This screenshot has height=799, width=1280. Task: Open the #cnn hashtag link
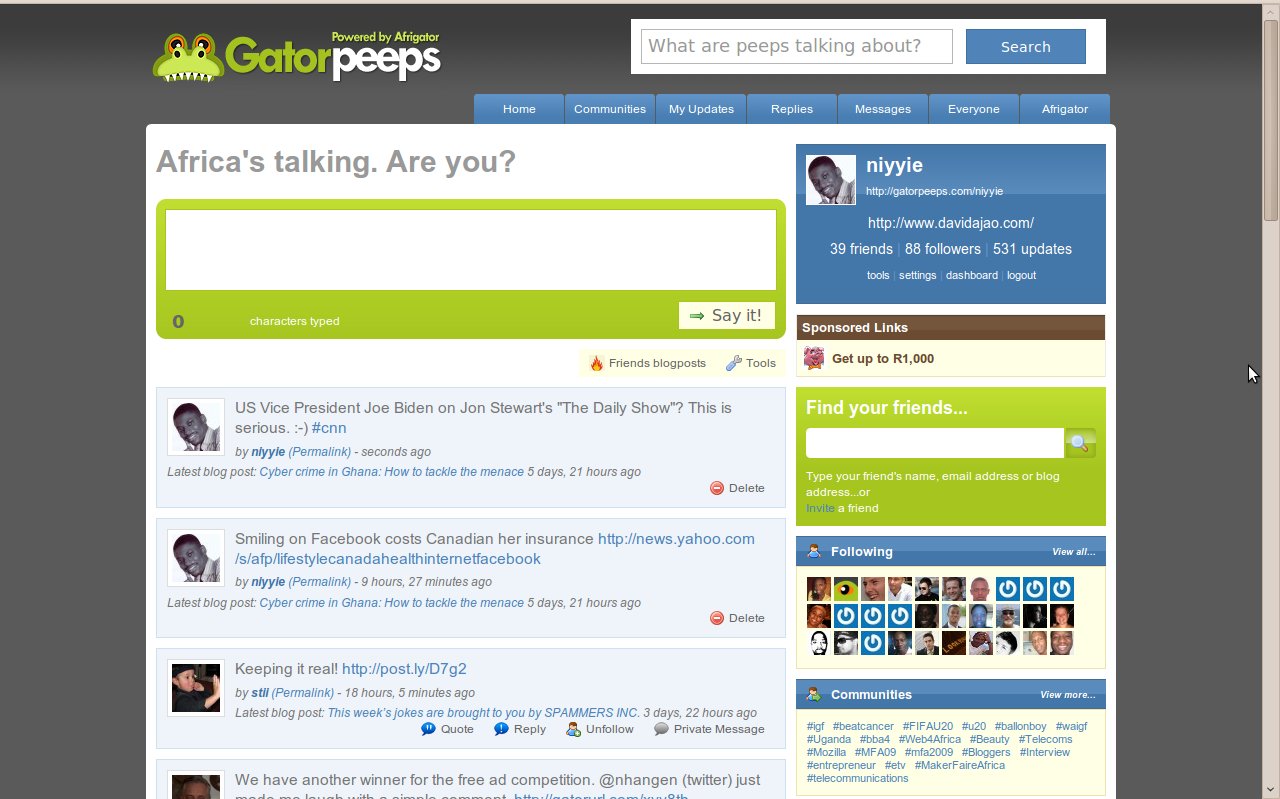(x=329, y=427)
